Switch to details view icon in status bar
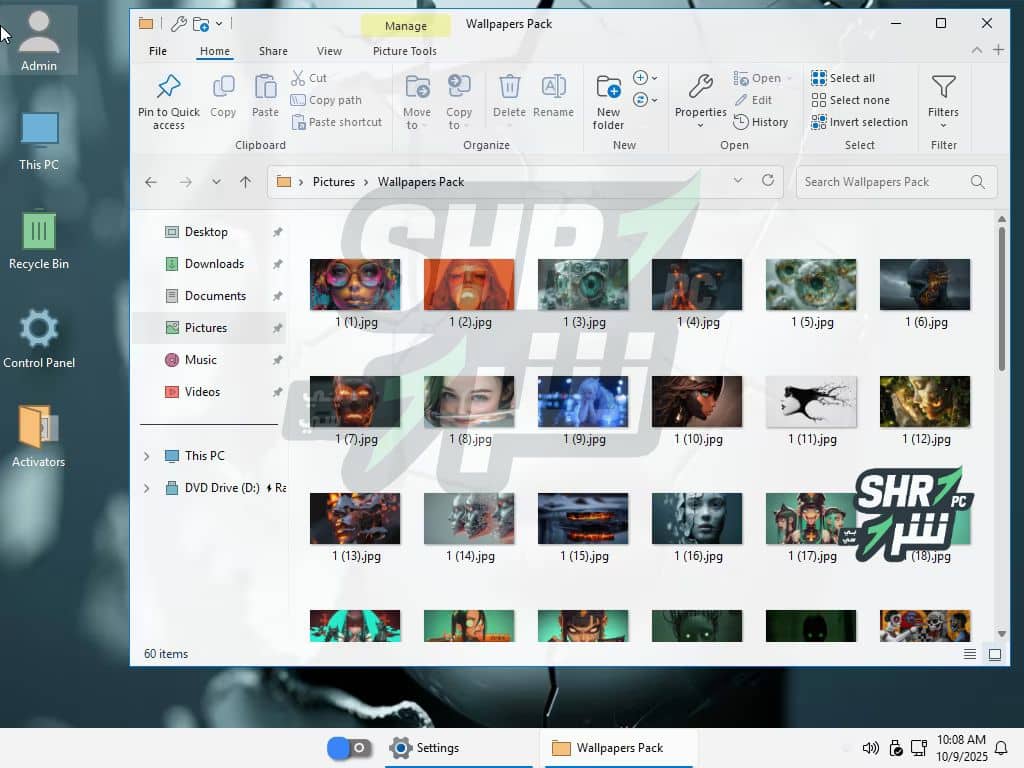1024x768 pixels. [x=970, y=654]
